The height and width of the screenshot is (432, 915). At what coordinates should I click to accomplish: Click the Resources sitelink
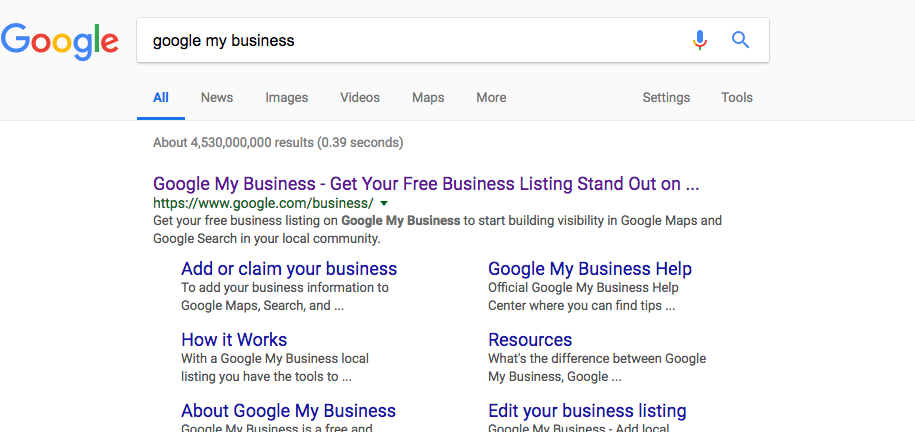coord(530,340)
